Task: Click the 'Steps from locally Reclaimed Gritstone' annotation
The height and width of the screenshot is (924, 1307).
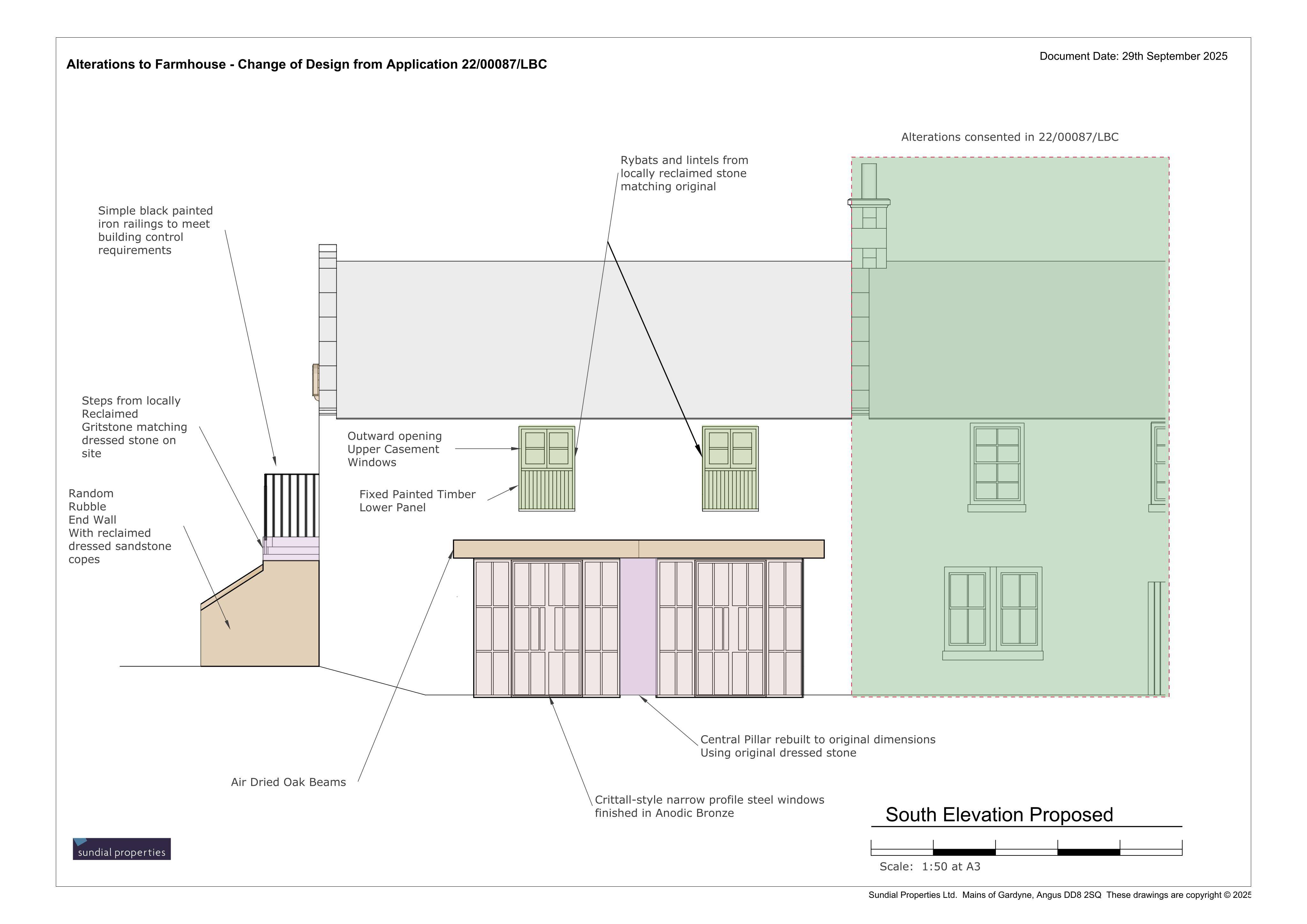Action: click(x=134, y=427)
